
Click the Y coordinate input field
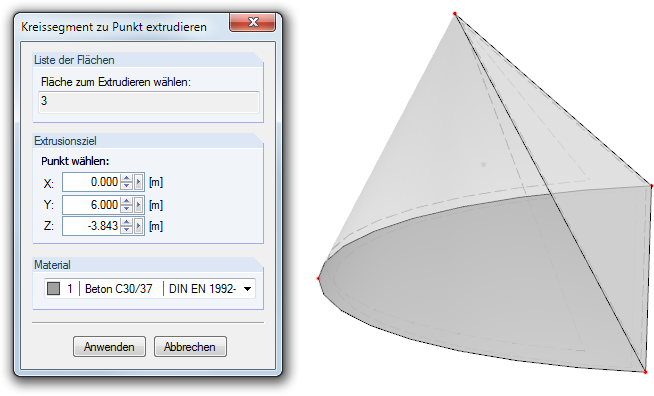[91, 205]
